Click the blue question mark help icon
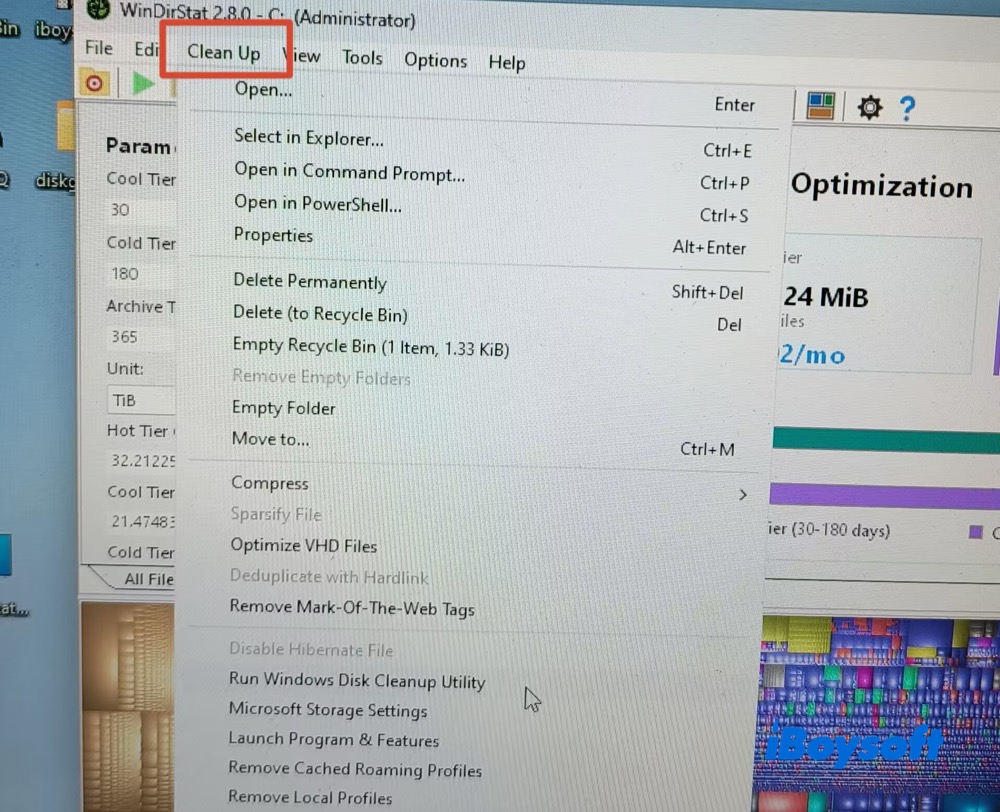Image resolution: width=1000 pixels, height=812 pixels. pos(907,108)
